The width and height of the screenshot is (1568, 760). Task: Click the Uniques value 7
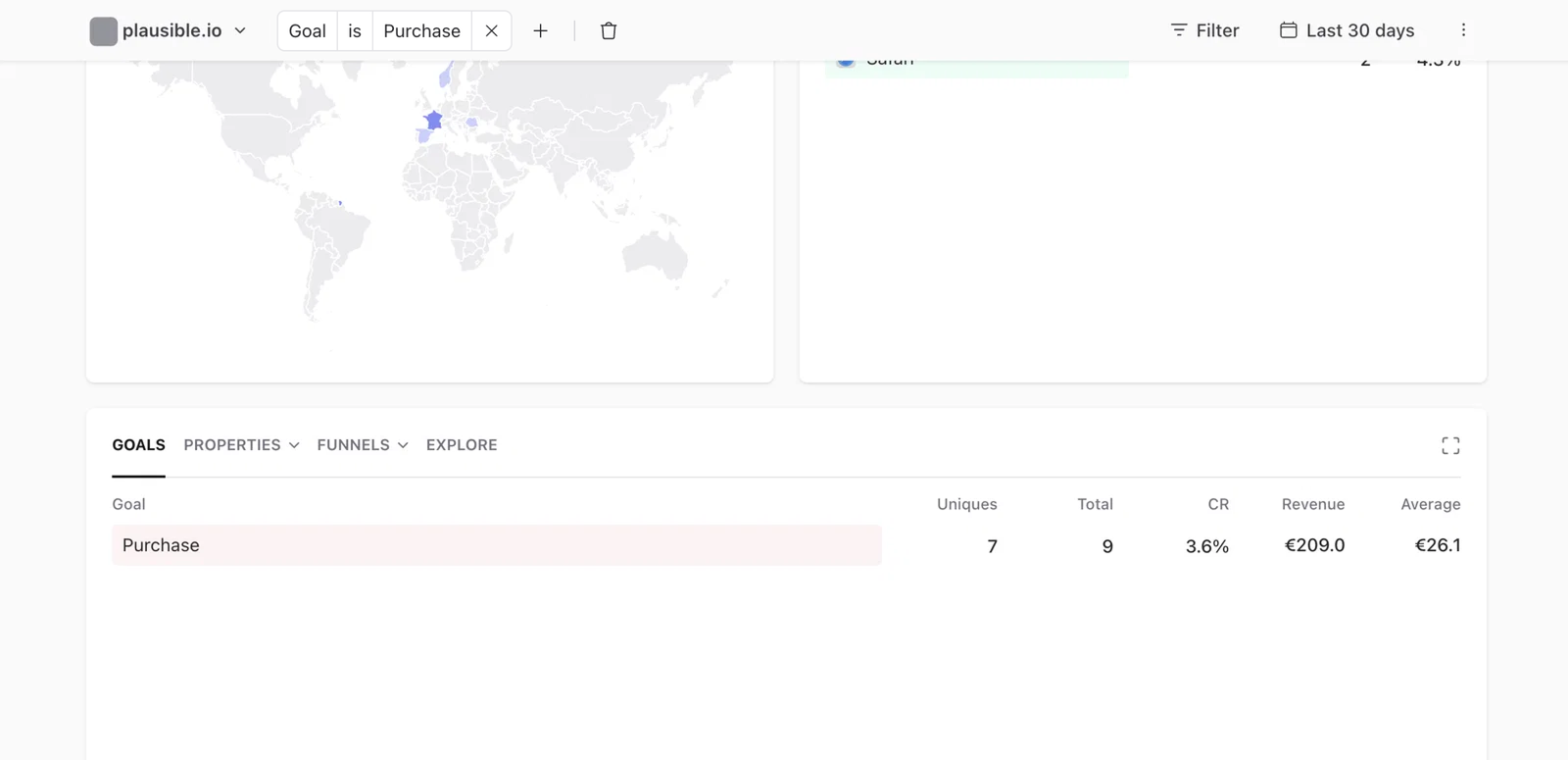pos(992,546)
